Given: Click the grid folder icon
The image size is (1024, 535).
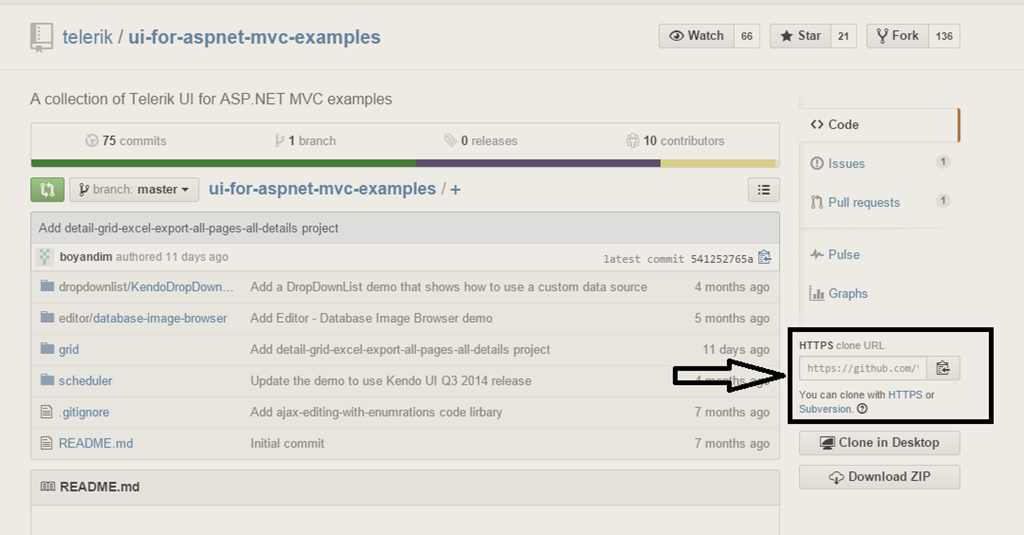Looking at the screenshot, I should pyautogui.click(x=47, y=349).
